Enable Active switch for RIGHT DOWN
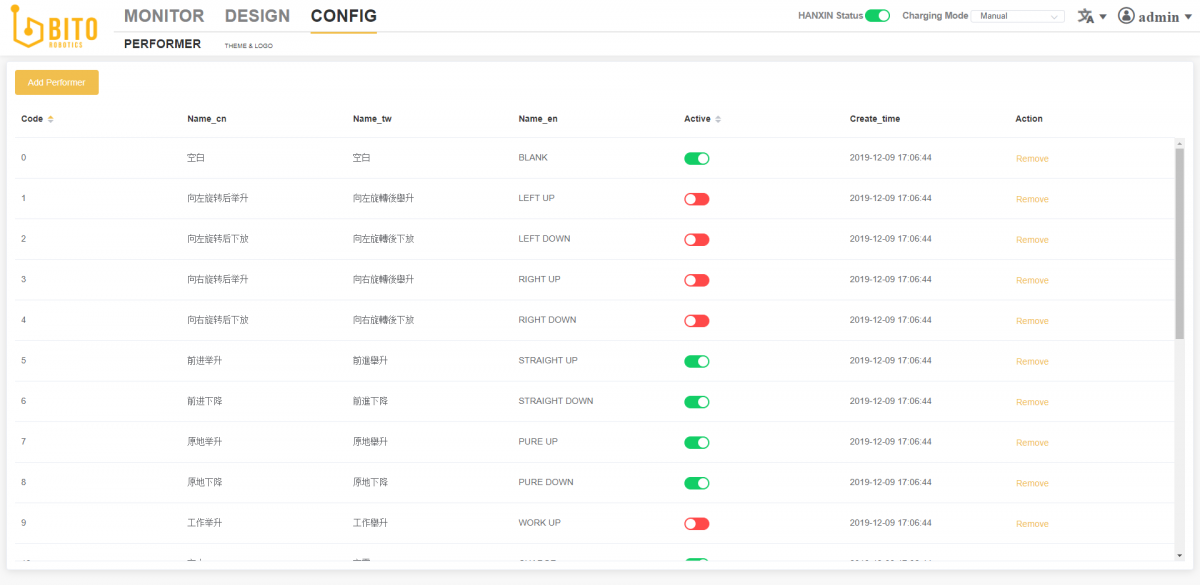The image size is (1200, 585). click(x=697, y=320)
